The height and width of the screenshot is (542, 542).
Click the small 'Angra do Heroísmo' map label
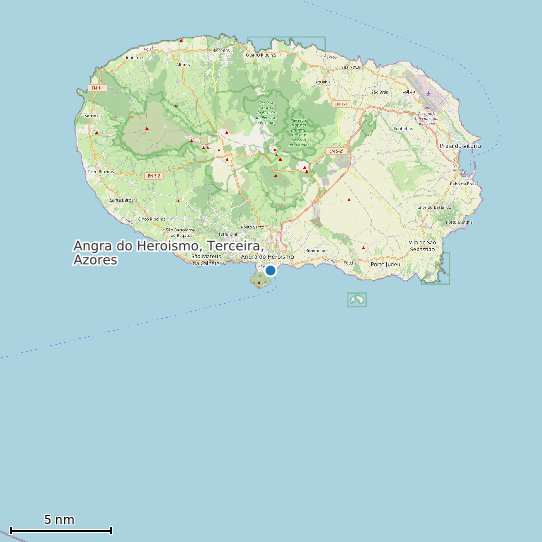[267, 257]
